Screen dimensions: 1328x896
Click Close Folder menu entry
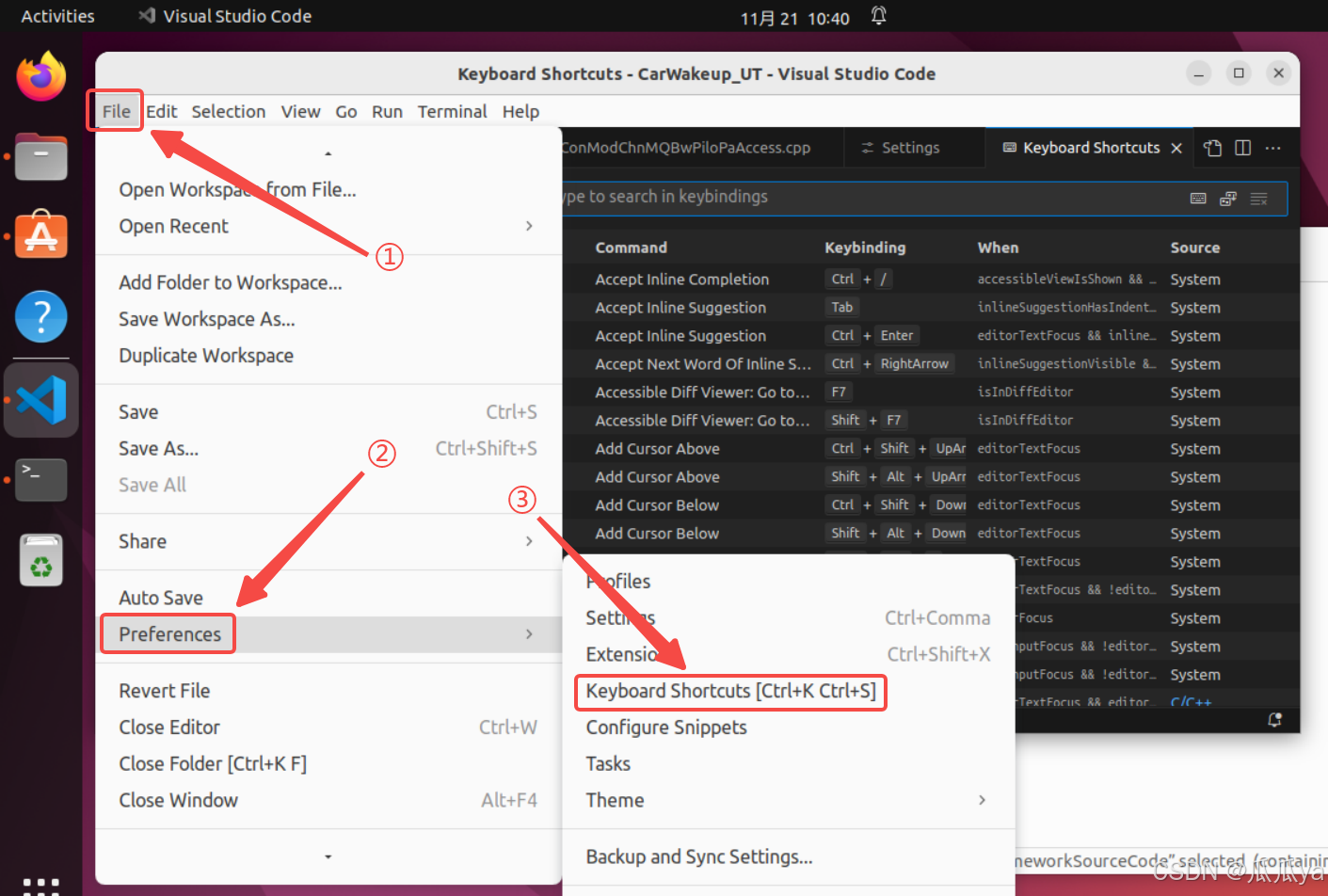(328, 763)
